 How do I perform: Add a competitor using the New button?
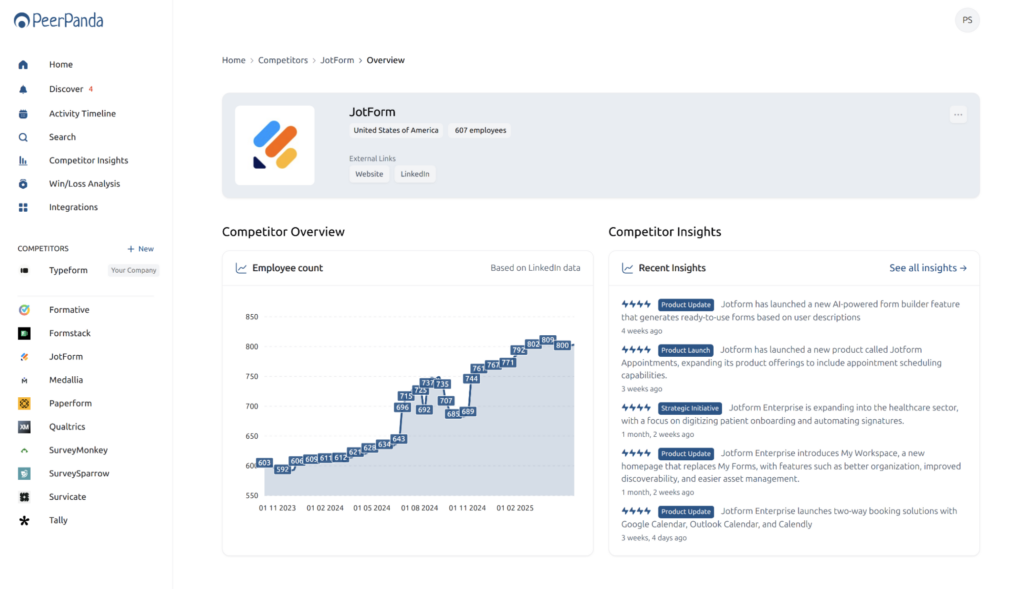(x=139, y=248)
